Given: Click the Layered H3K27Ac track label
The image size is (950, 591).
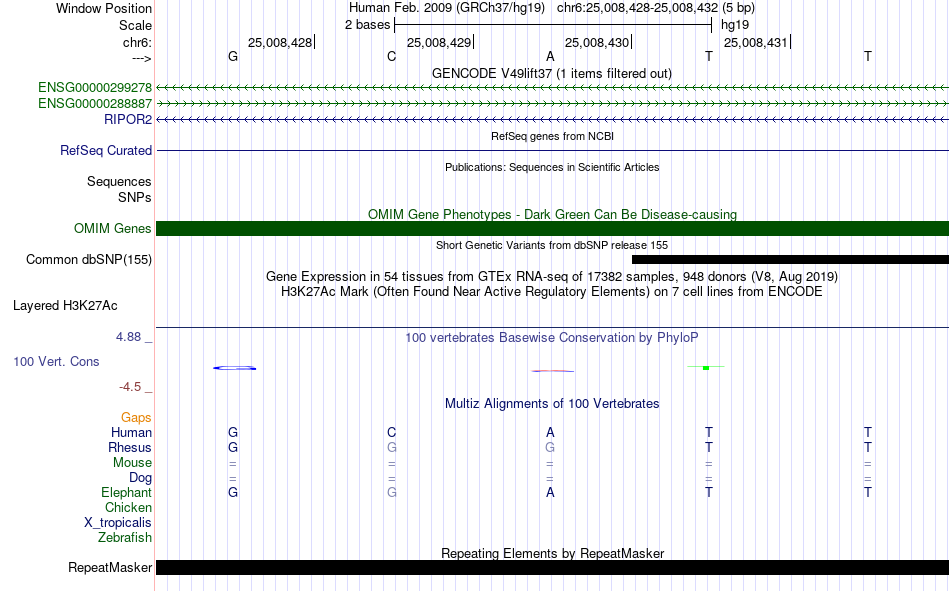Looking at the screenshot, I should click(x=65, y=306).
